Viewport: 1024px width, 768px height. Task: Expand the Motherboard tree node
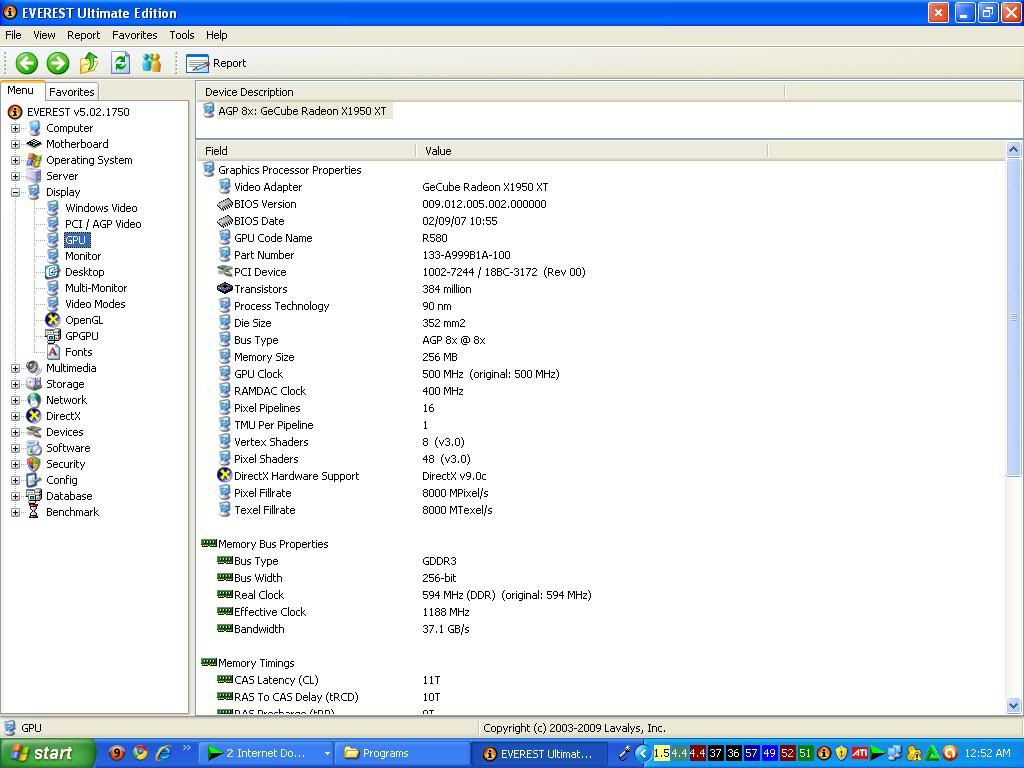pos(15,144)
